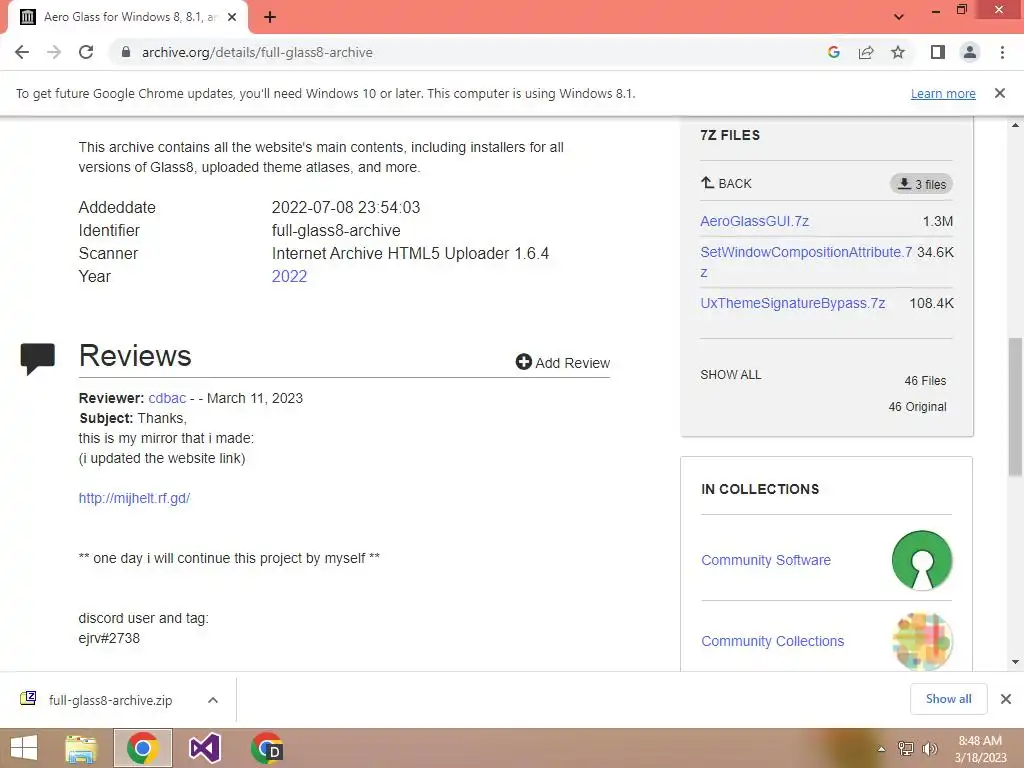The height and width of the screenshot is (768, 1024).
Task: Show hidden system tray icons
Action: 881,749
